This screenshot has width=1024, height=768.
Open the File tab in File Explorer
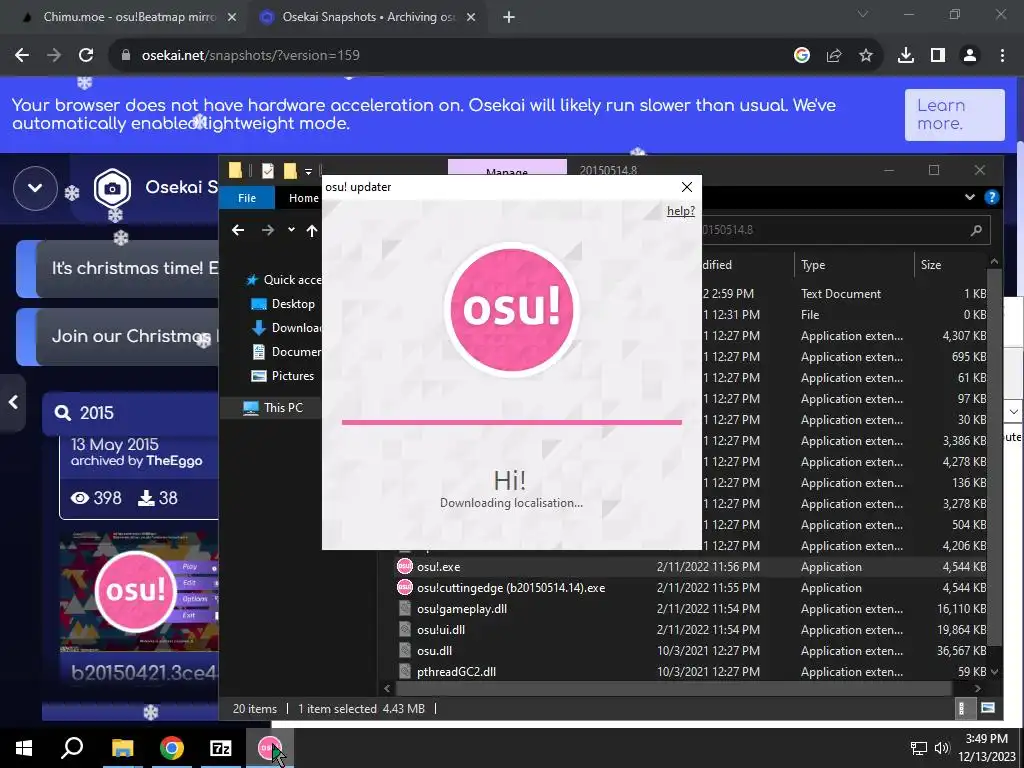[247, 198]
